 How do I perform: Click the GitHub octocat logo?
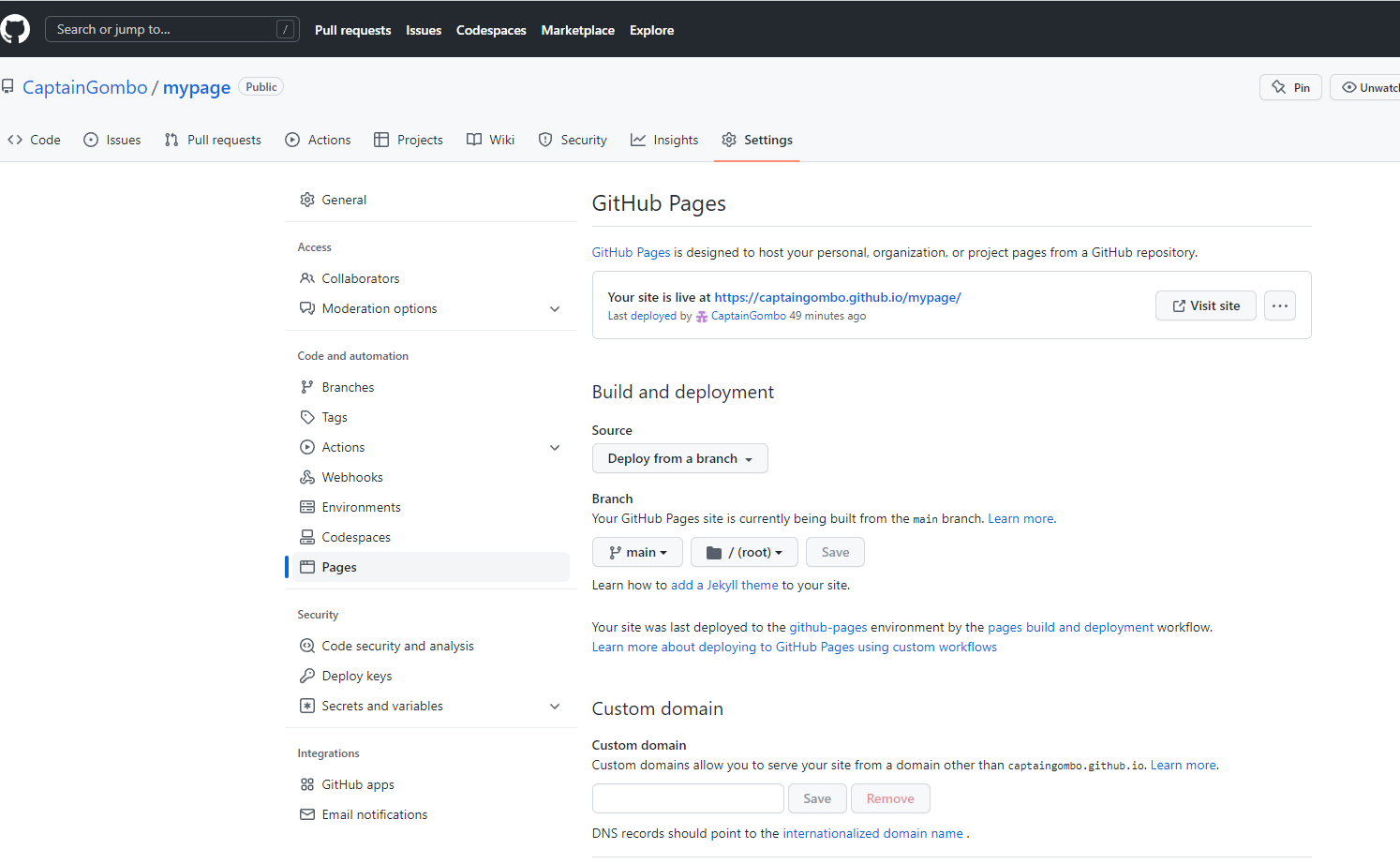[x=13, y=29]
